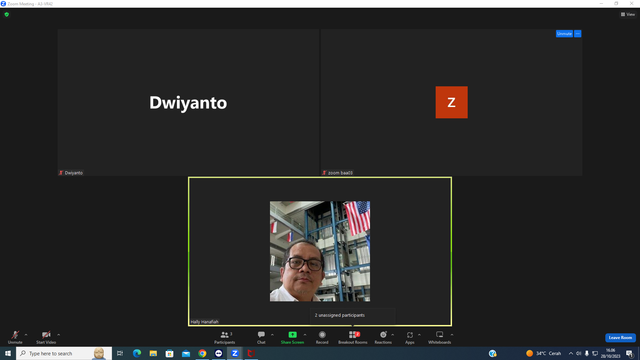
Task: Open Task View in taskbar
Action: [x=120, y=353]
